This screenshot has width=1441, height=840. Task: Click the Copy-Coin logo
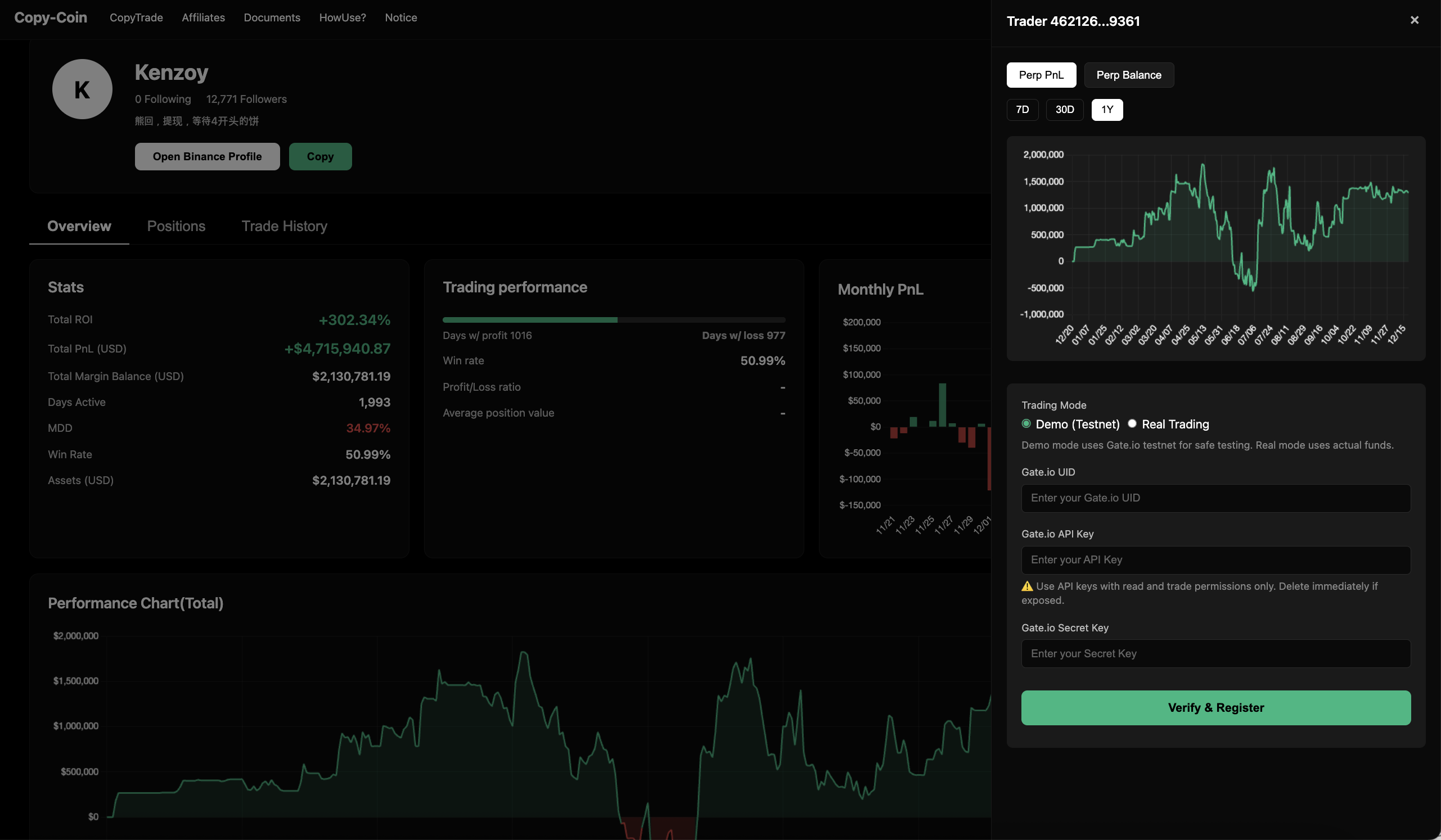pyautogui.click(x=50, y=18)
